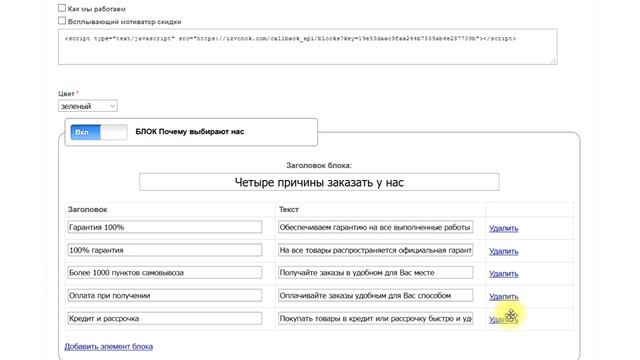
Task: Edit text 'Получайте заказы в удобном для Вас месте'
Action: [x=376, y=273]
